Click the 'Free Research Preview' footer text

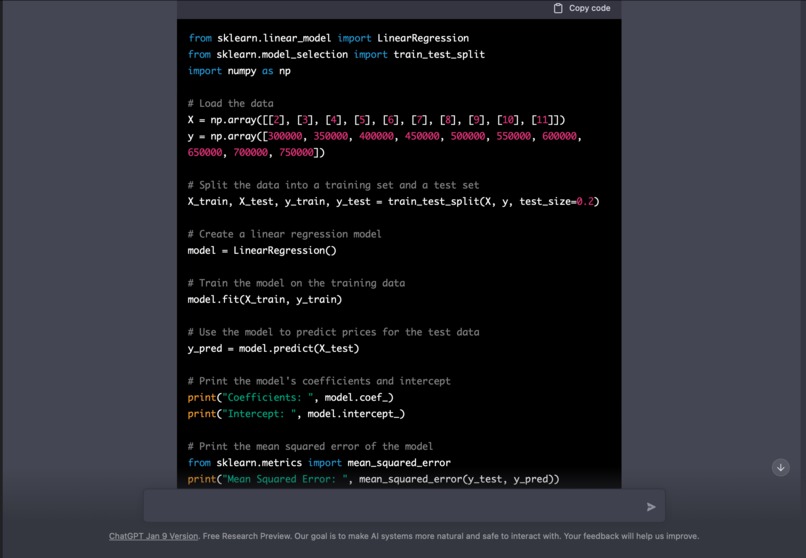pyautogui.click(x=246, y=536)
